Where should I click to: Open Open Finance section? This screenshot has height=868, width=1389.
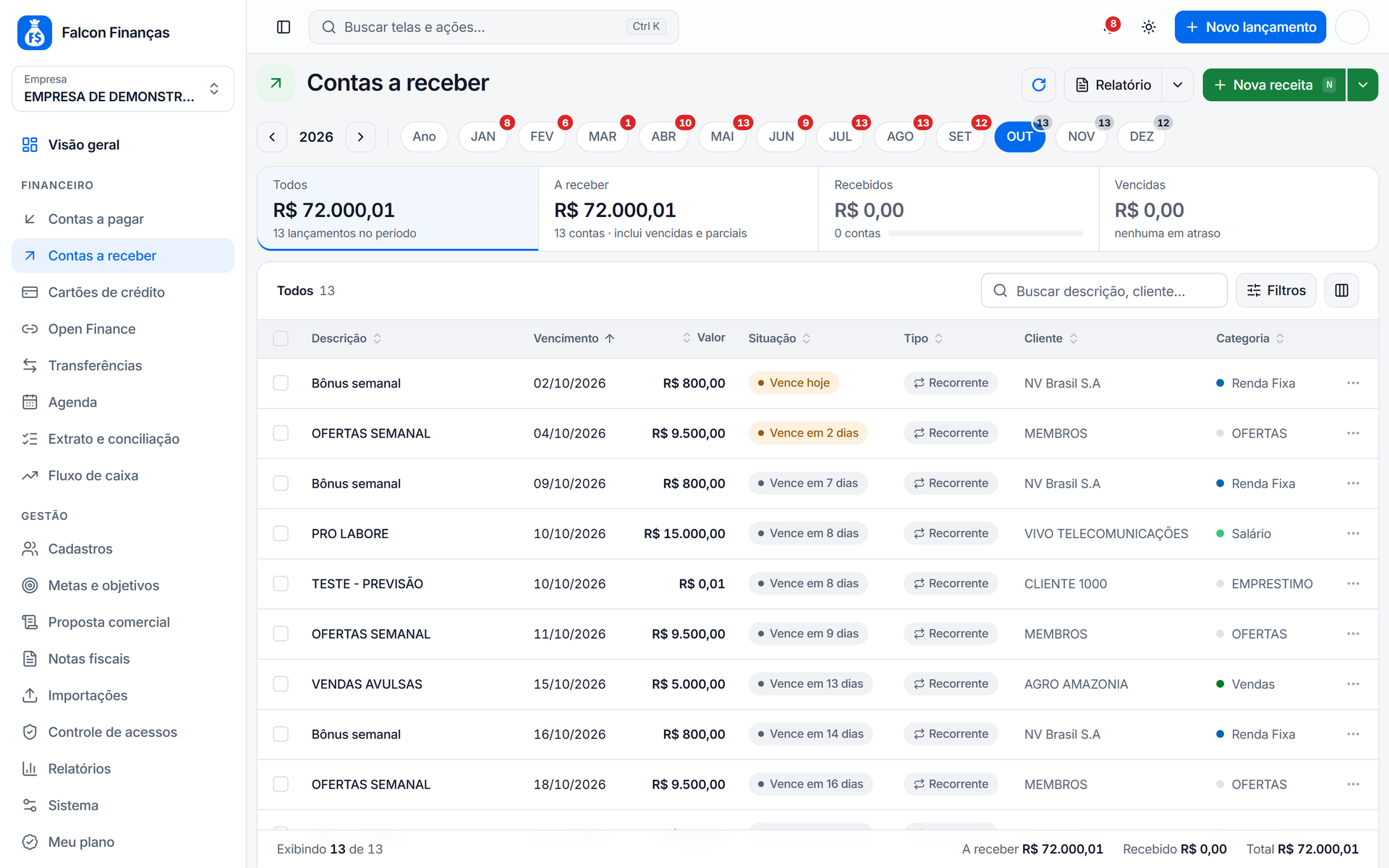point(123,329)
